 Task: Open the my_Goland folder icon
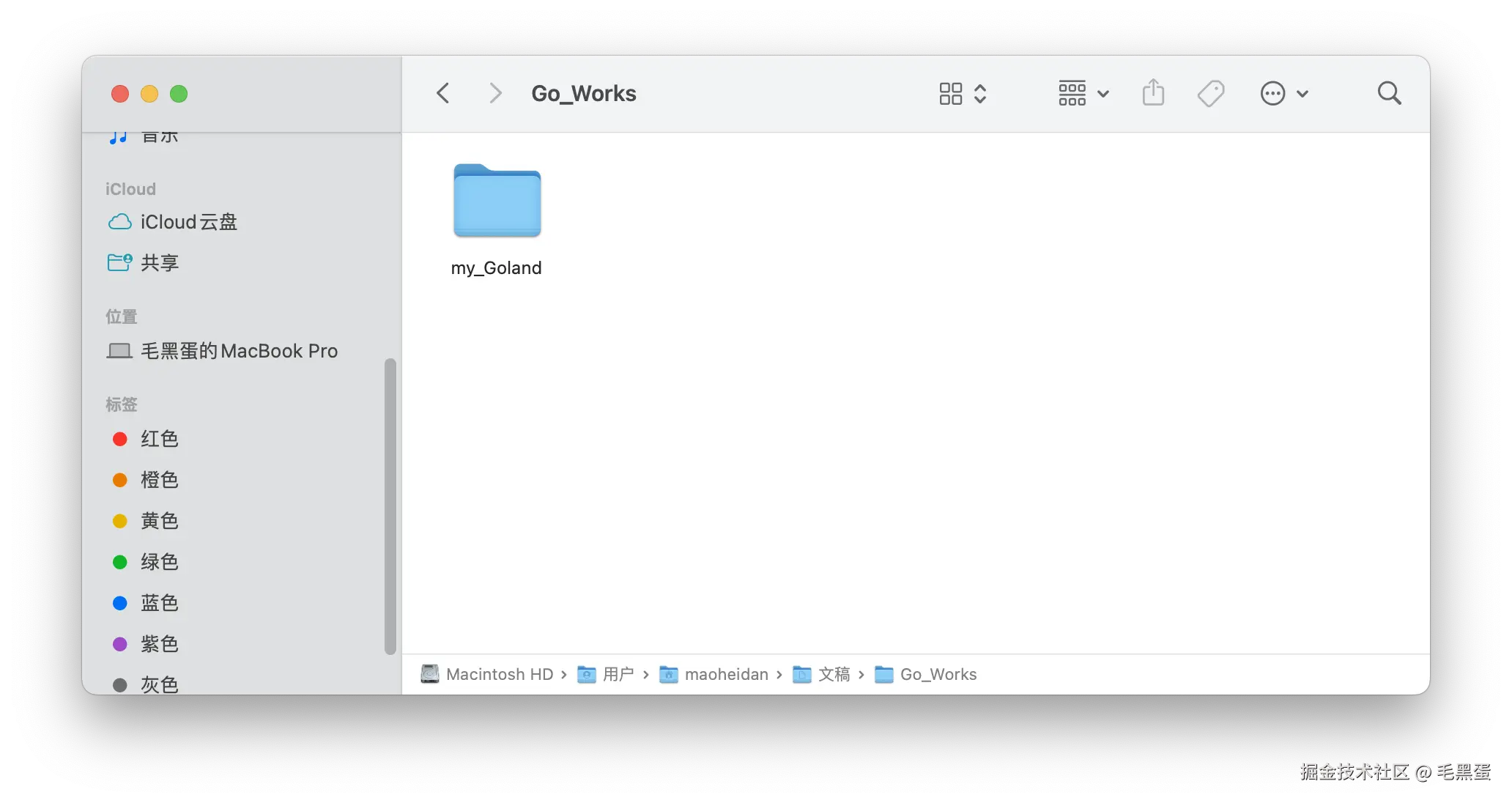point(497,201)
